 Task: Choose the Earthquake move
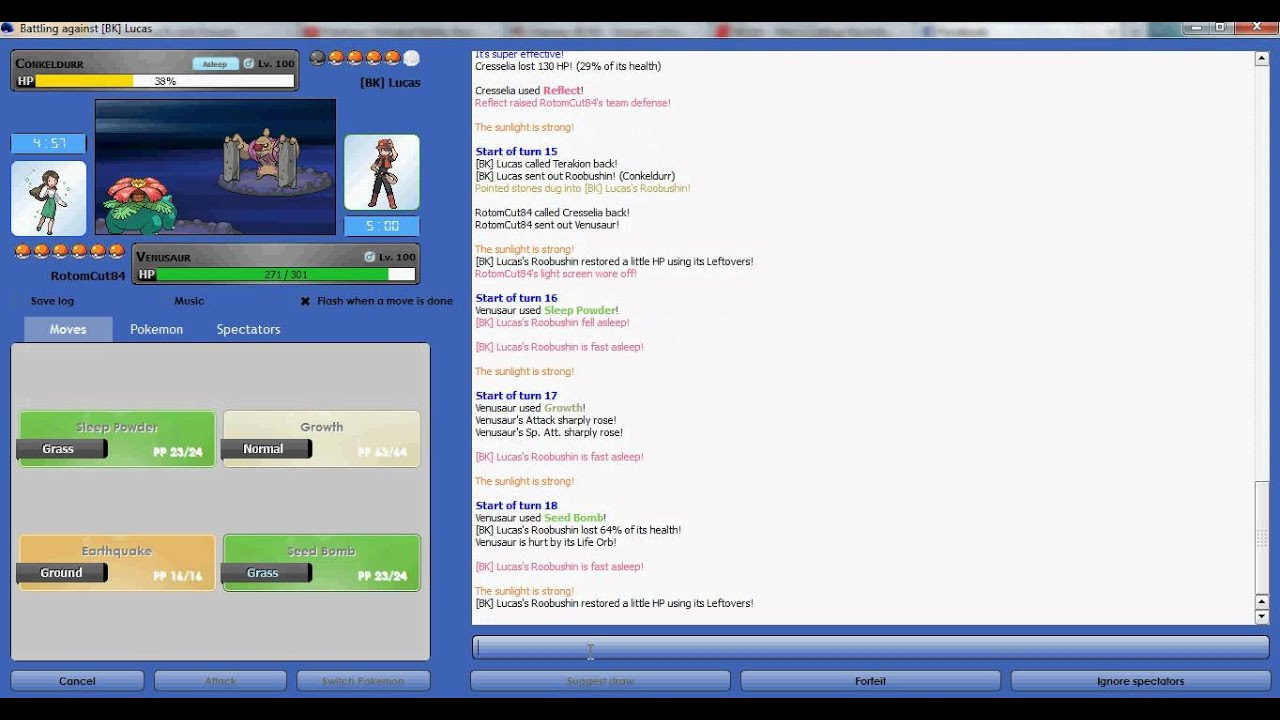pos(117,563)
